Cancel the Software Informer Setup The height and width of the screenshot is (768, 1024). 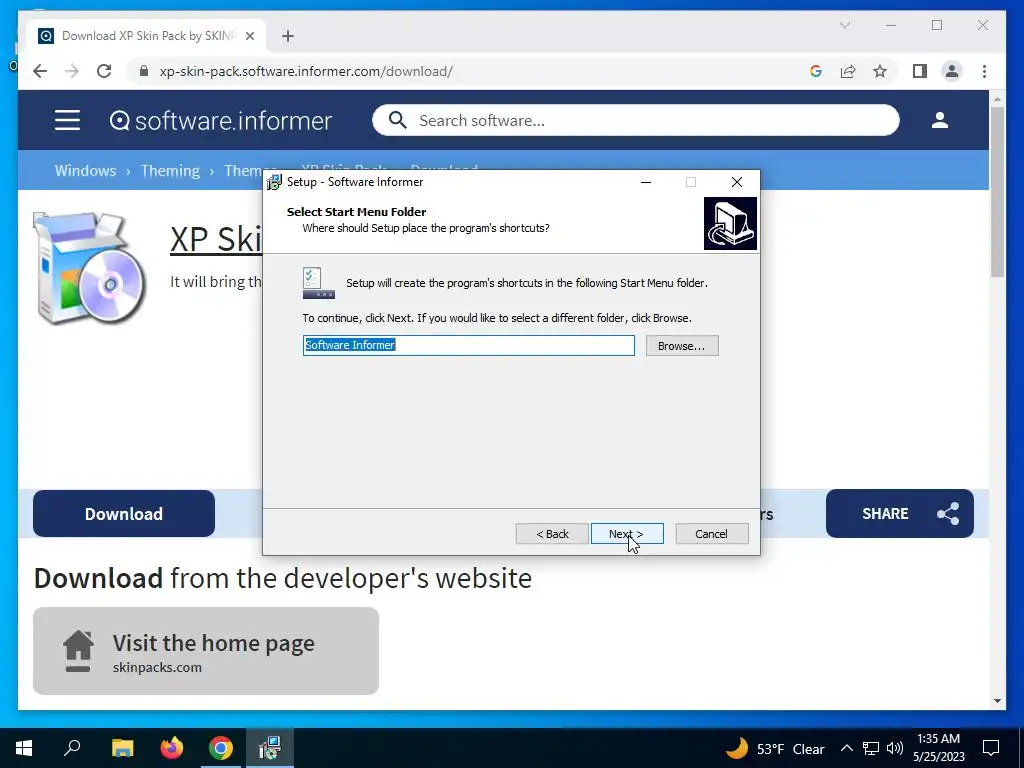coord(711,534)
